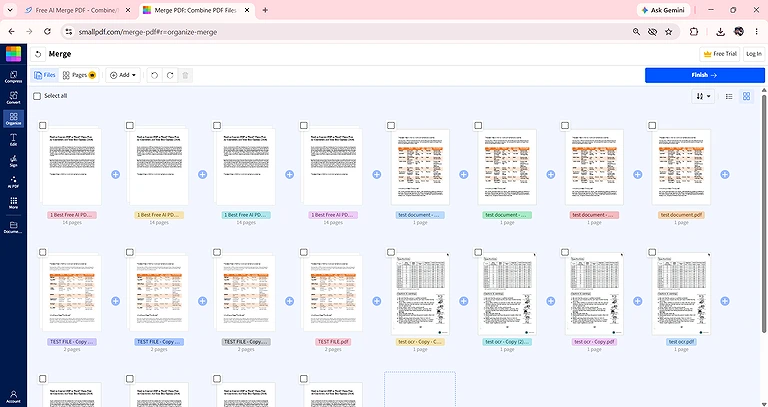The image size is (768, 407).
Task: Click the purple test ocr - Copy.pdf label
Action: tap(594, 342)
